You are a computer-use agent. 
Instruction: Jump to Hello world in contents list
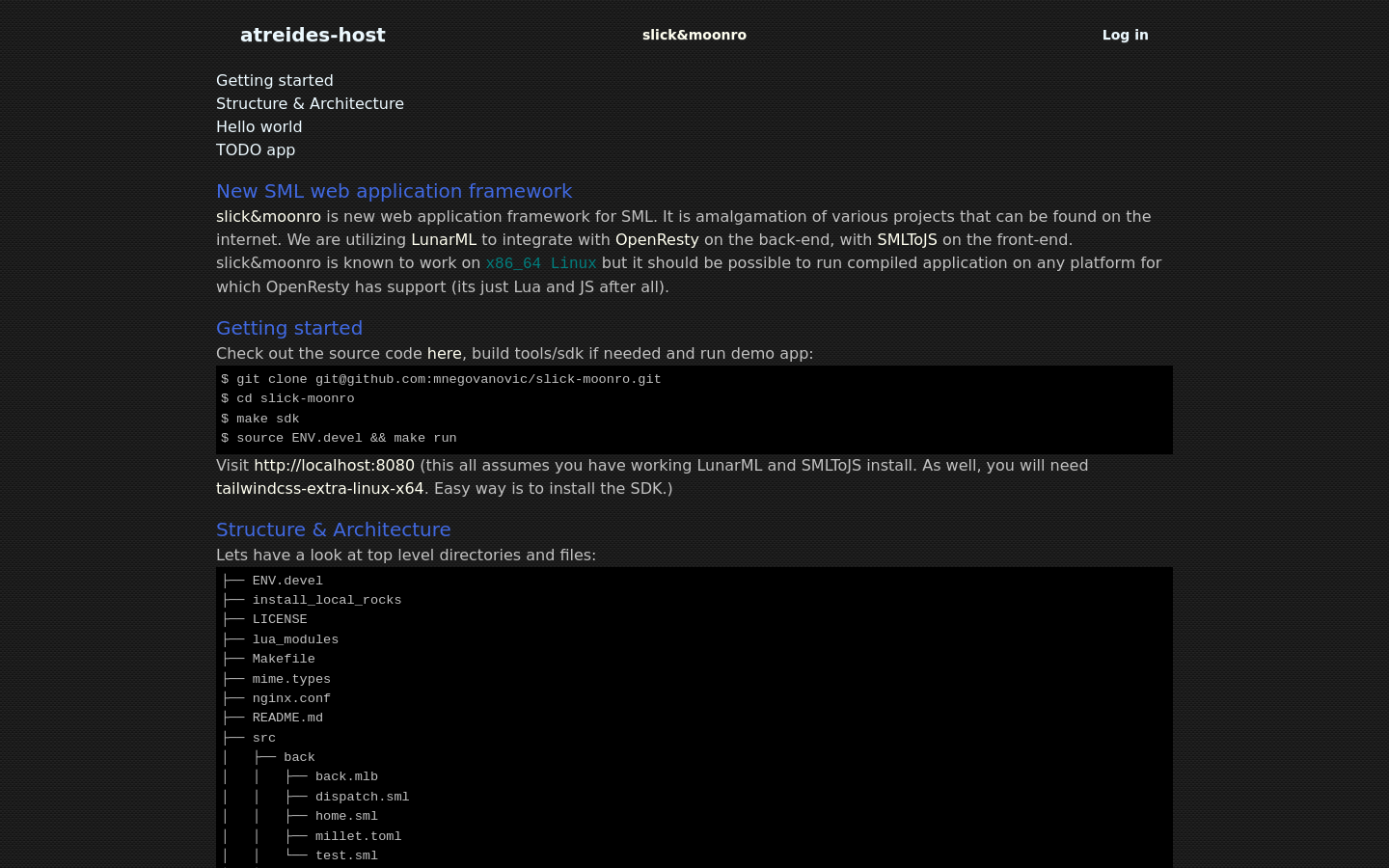[x=259, y=126]
